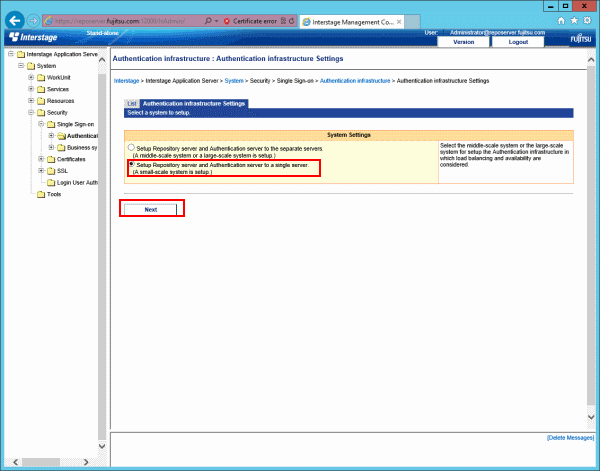600x471 pixels.
Task: Click the Business system folder icon
Action: (x=61, y=148)
